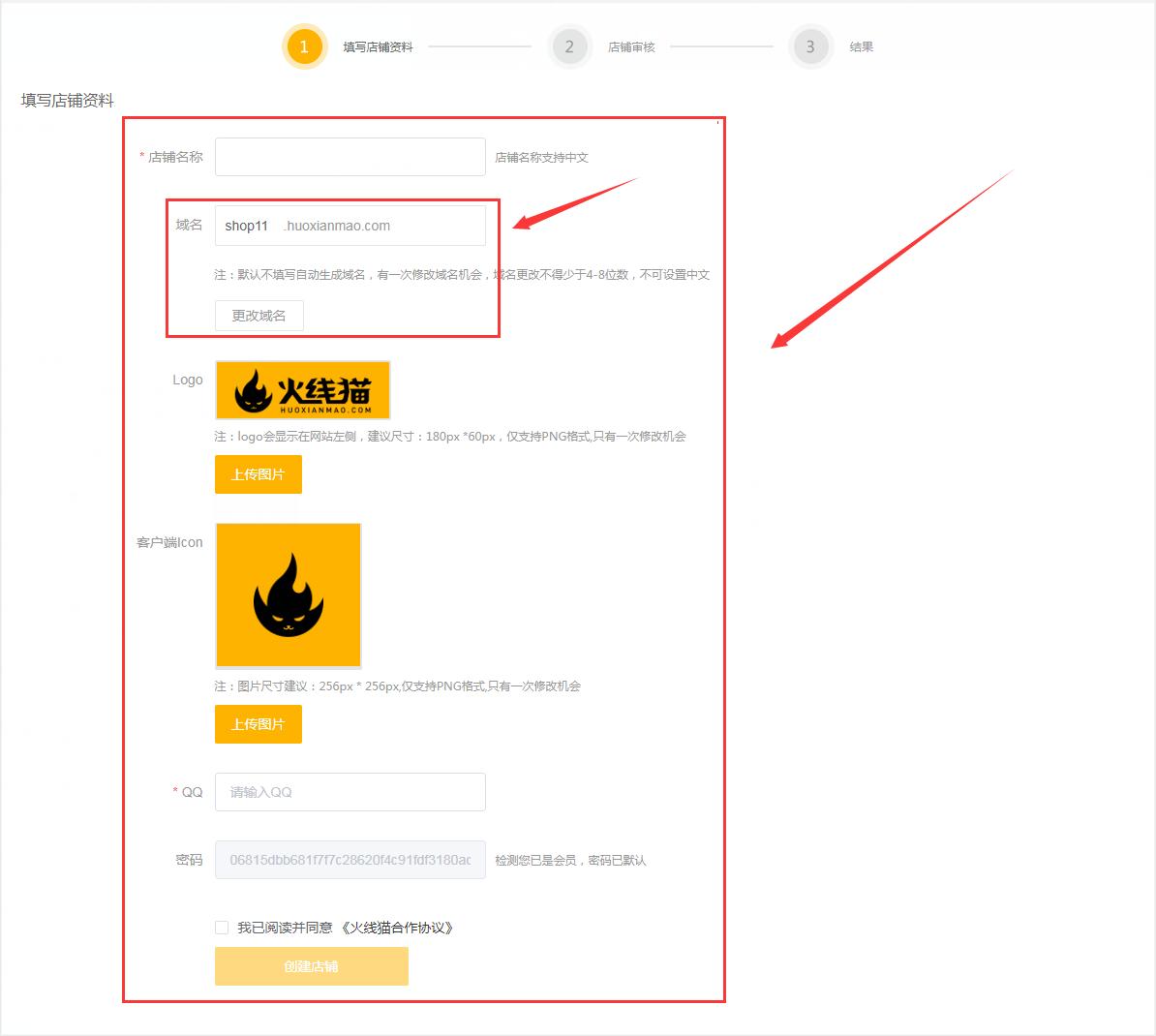Focus the 请输入QQ input field
The image size is (1156, 1036).
click(350, 792)
